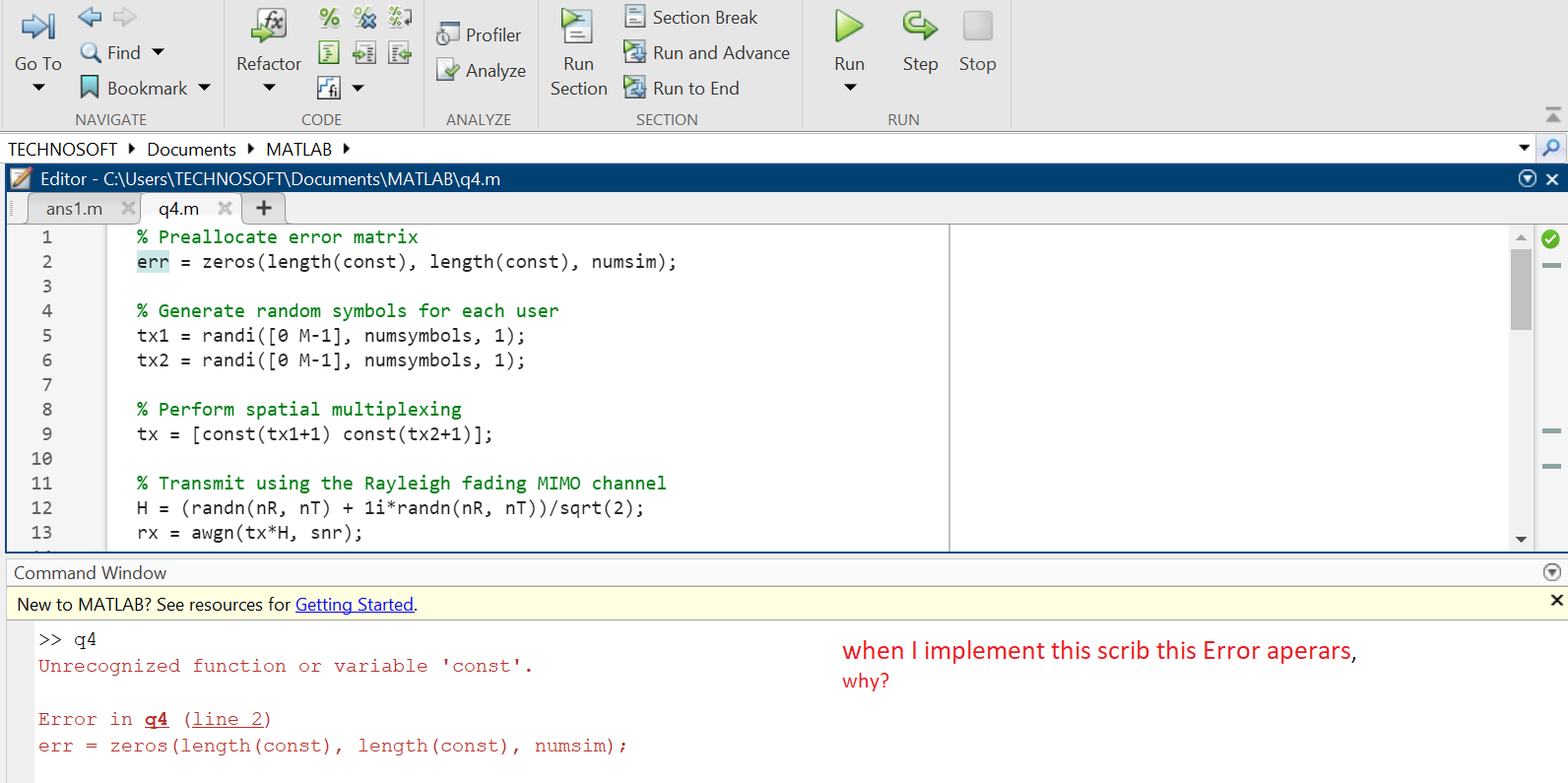Insert a Section Break
1568x783 pixels.
(x=691, y=17)
